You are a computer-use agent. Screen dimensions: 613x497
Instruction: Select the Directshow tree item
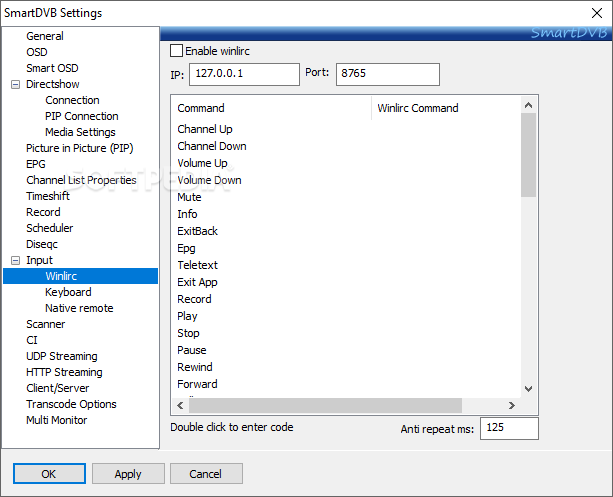[x=53, y=84]
